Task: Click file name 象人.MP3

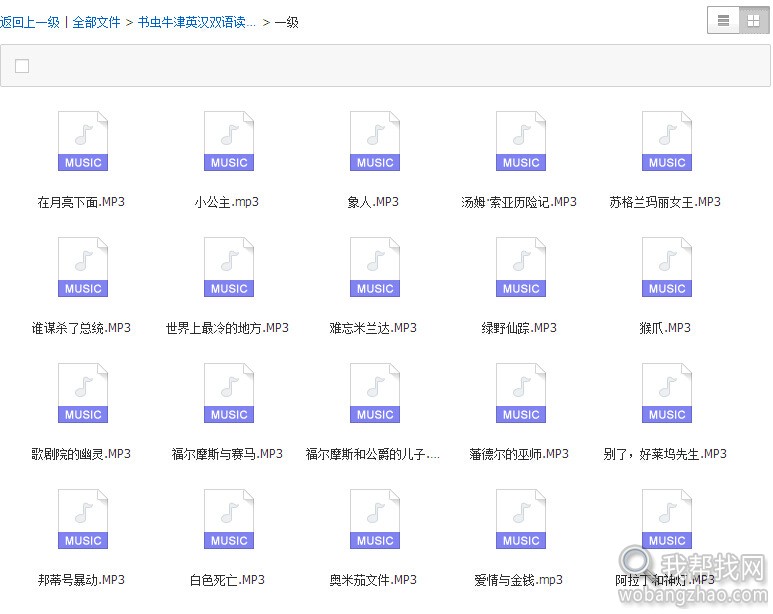Action: click(373, 202)
